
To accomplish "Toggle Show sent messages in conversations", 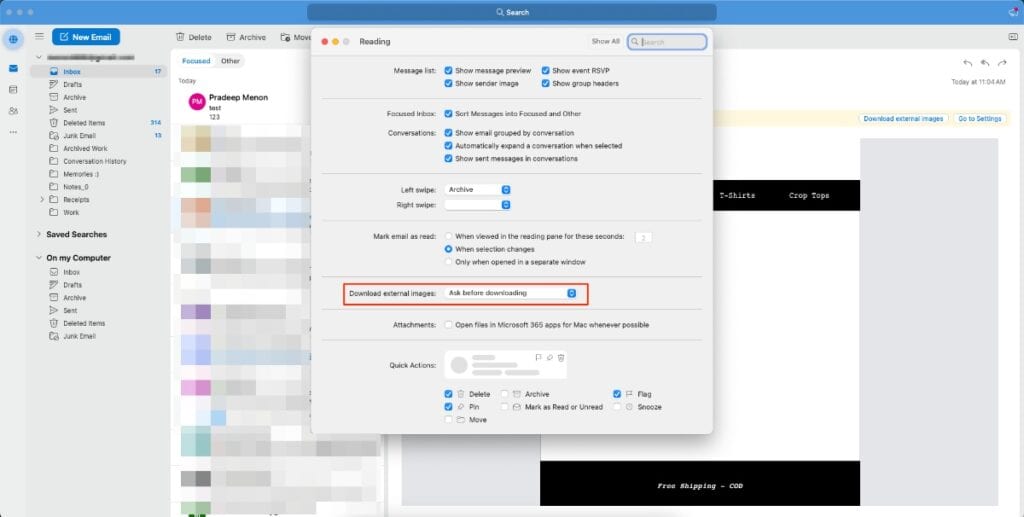I will pos(448,159).
